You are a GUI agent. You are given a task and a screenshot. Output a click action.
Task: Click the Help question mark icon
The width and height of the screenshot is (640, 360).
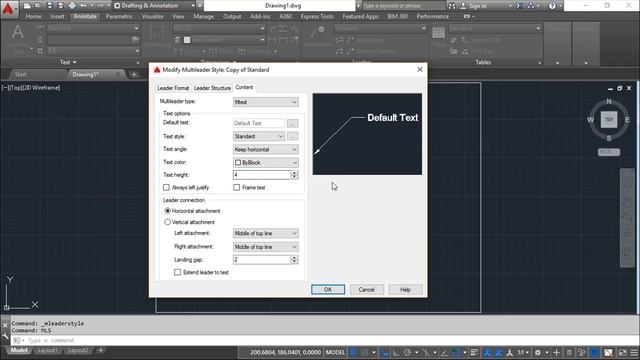pos(552,6)
